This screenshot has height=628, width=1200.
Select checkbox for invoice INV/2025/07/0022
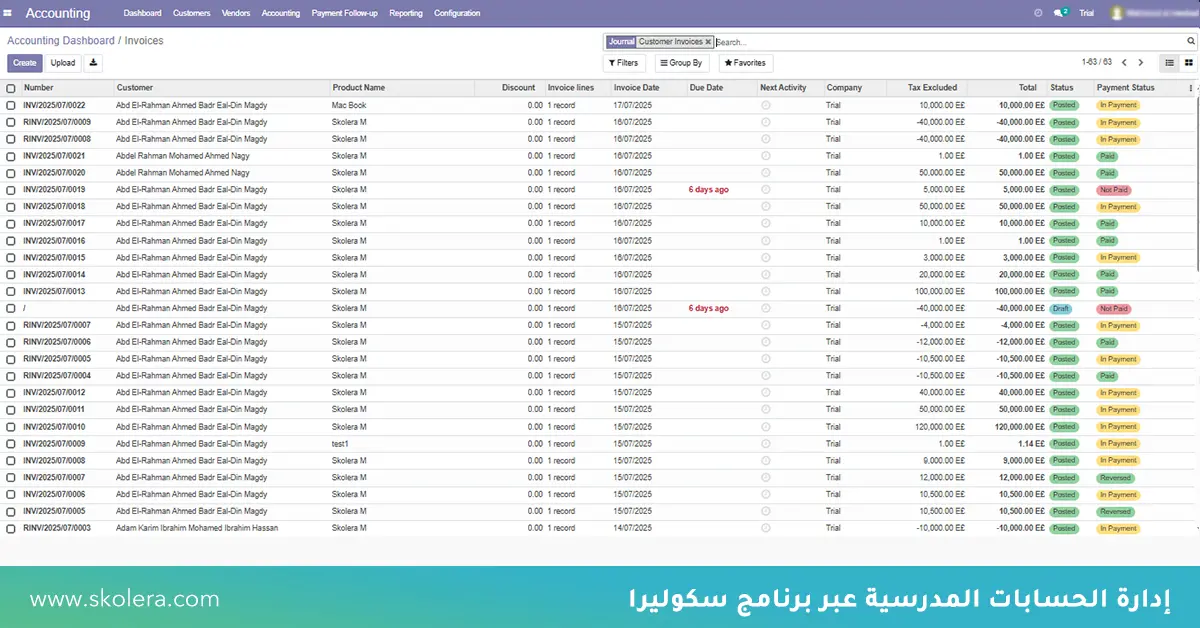pyautogui.click(x=11, y=105)
